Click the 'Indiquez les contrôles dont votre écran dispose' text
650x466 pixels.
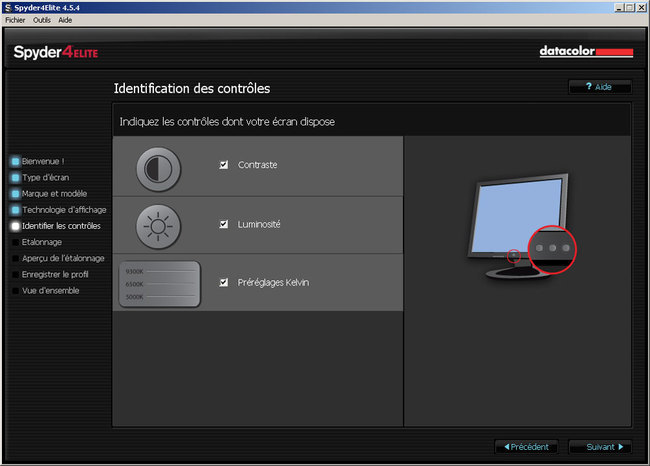click(227, 121)
